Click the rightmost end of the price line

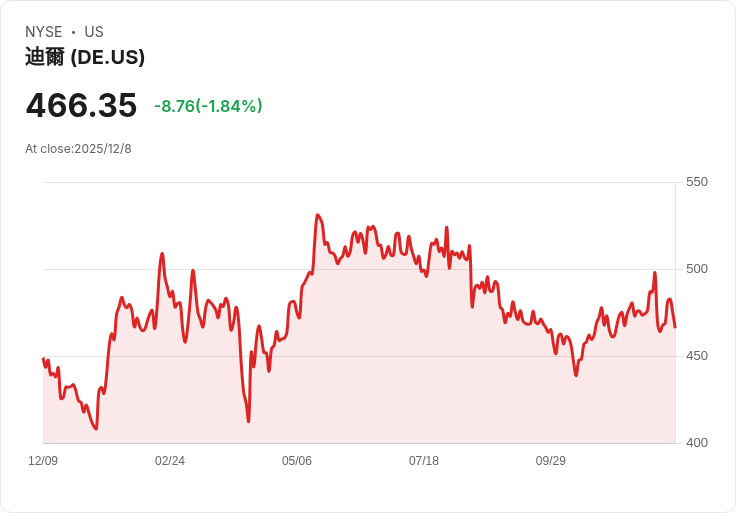pyautogui.click(x=675, y=327)
